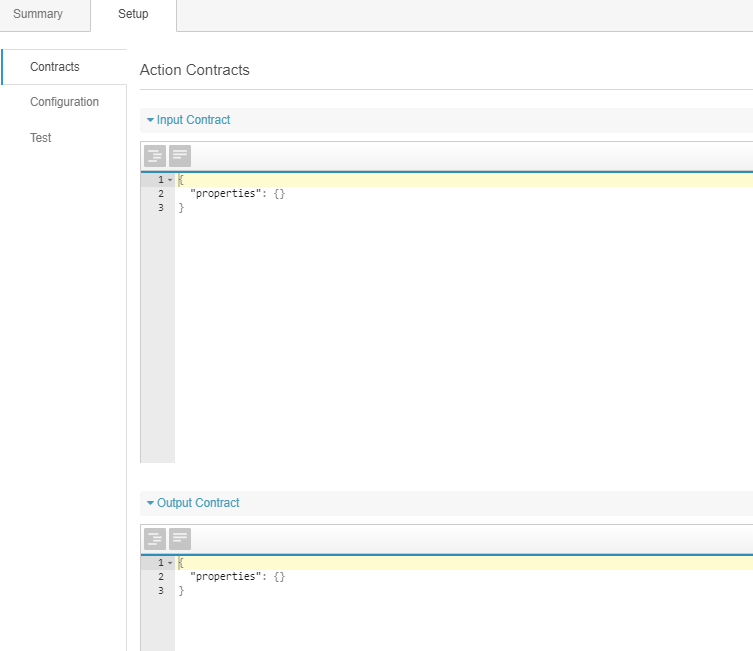Click the "properties" line in Input Contract editor
This screenshot has height=651, width=753.
(238, 194)
